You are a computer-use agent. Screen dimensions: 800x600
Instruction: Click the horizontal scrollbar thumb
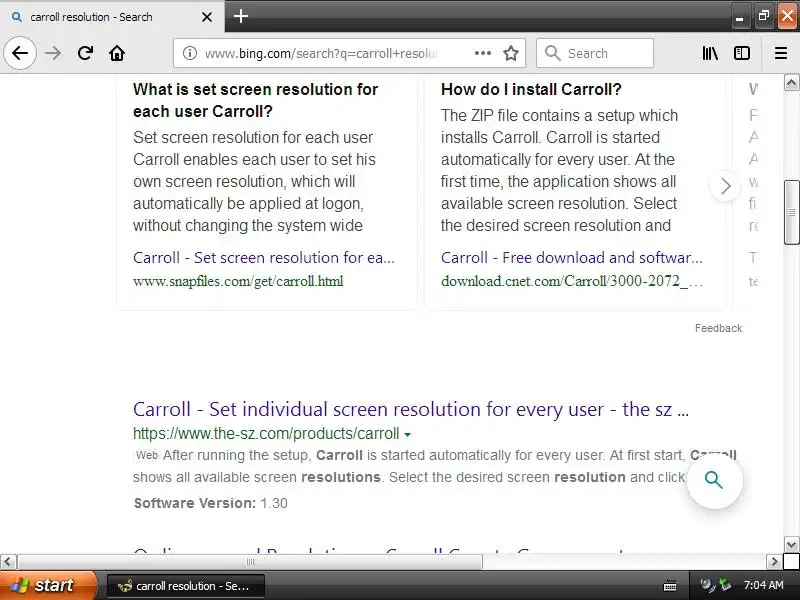[x=250, y=562]
